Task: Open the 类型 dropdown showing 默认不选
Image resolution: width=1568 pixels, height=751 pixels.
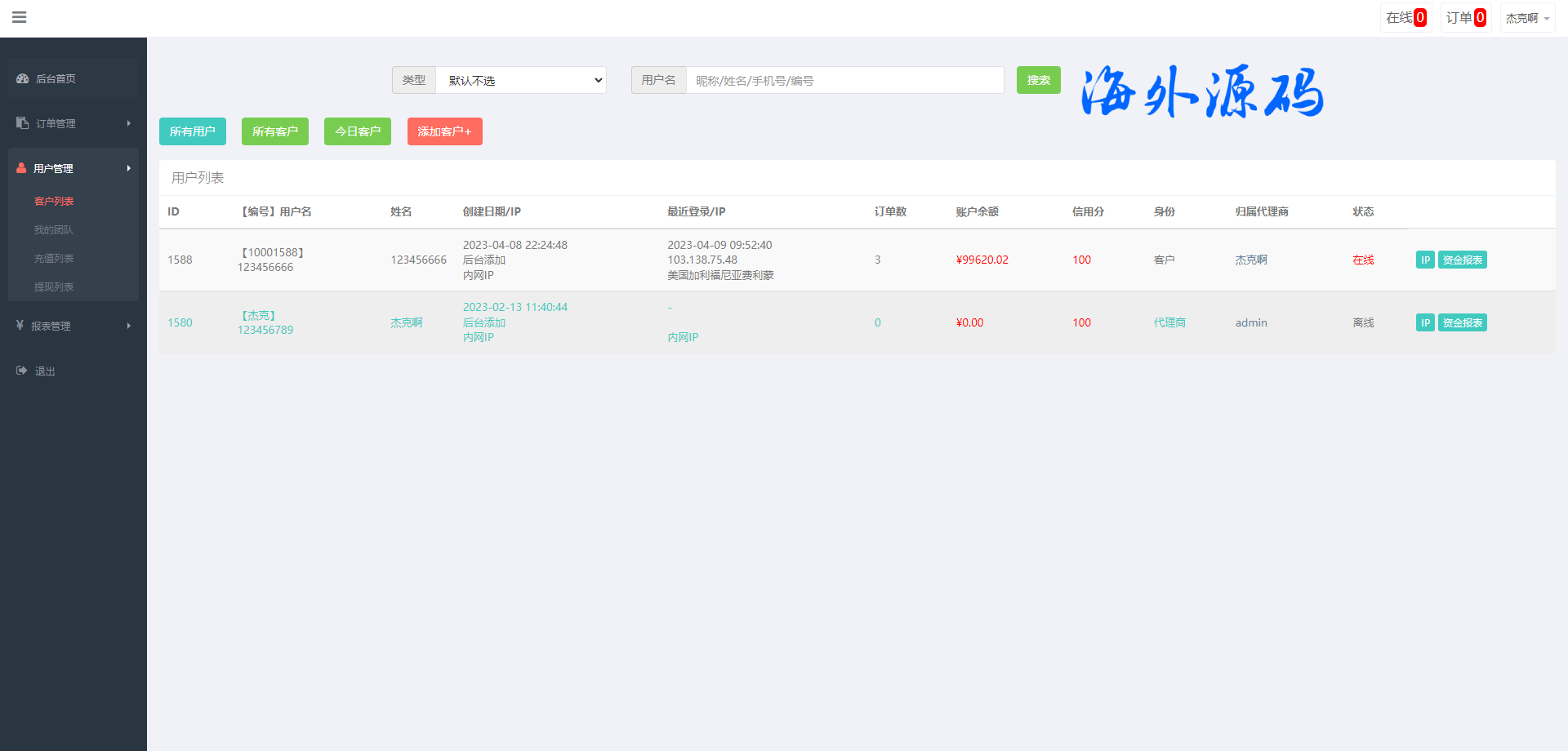Action: pyautogui.click(x=521, y=80)
